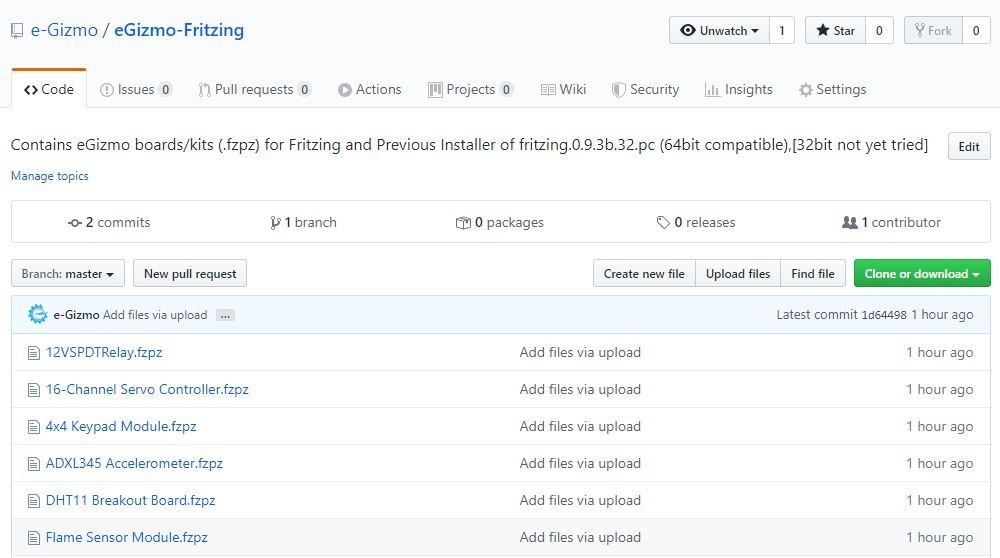Star this repository
The image size is (1000, 558).
(x=835, y=30)
